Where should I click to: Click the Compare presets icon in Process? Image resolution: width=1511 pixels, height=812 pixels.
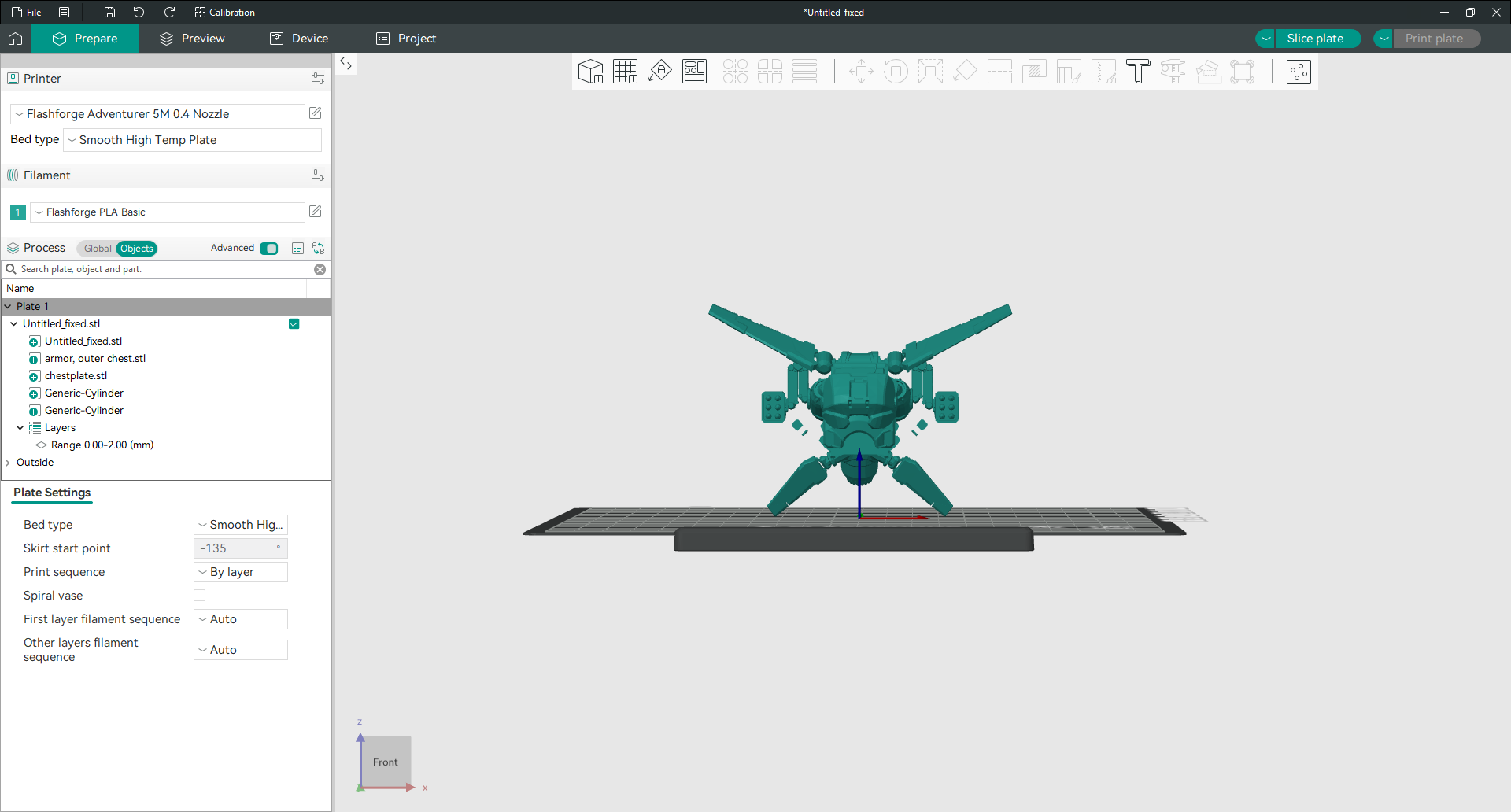tap(318, 248)
